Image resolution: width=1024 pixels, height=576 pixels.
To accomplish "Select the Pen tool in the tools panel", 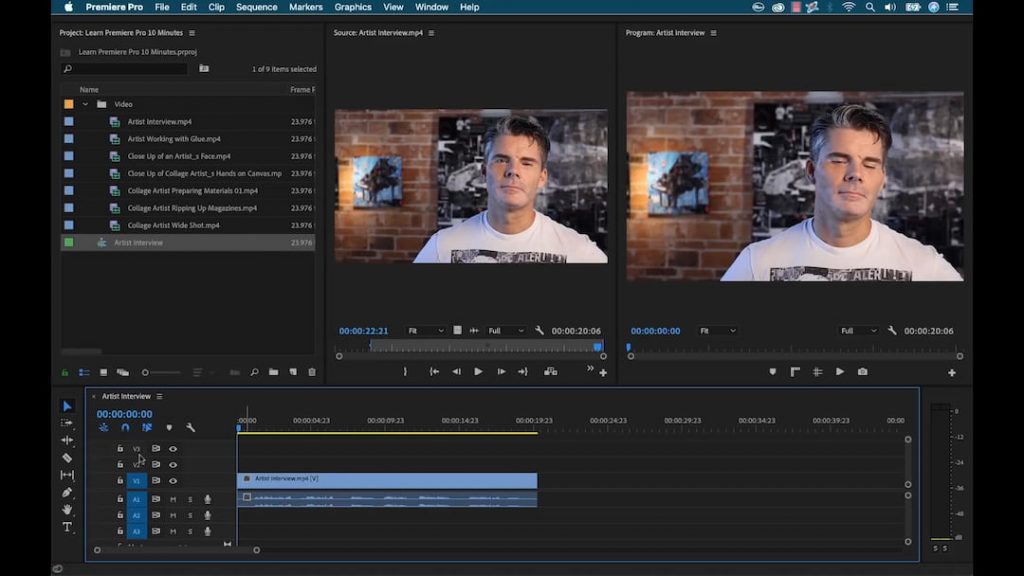I will click(x=67, y=493).
